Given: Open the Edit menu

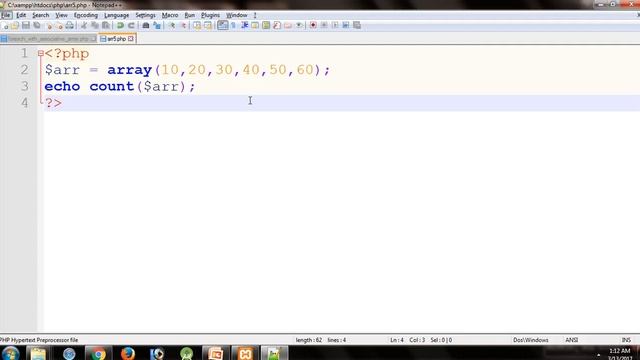Looking at the screenshot, I should pyautogui.click(x=21, y=15).
